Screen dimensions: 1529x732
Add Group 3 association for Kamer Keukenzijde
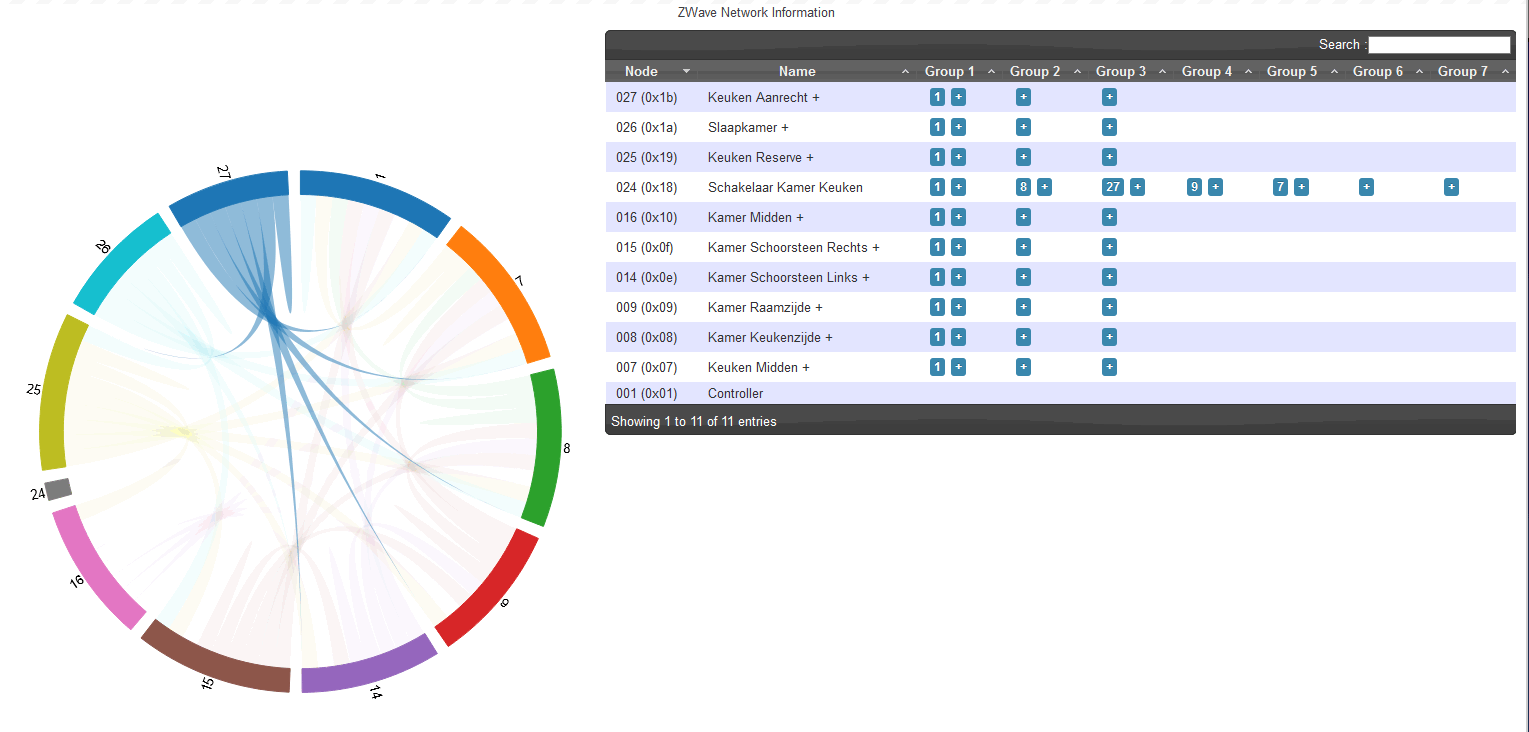point(1109,337)
